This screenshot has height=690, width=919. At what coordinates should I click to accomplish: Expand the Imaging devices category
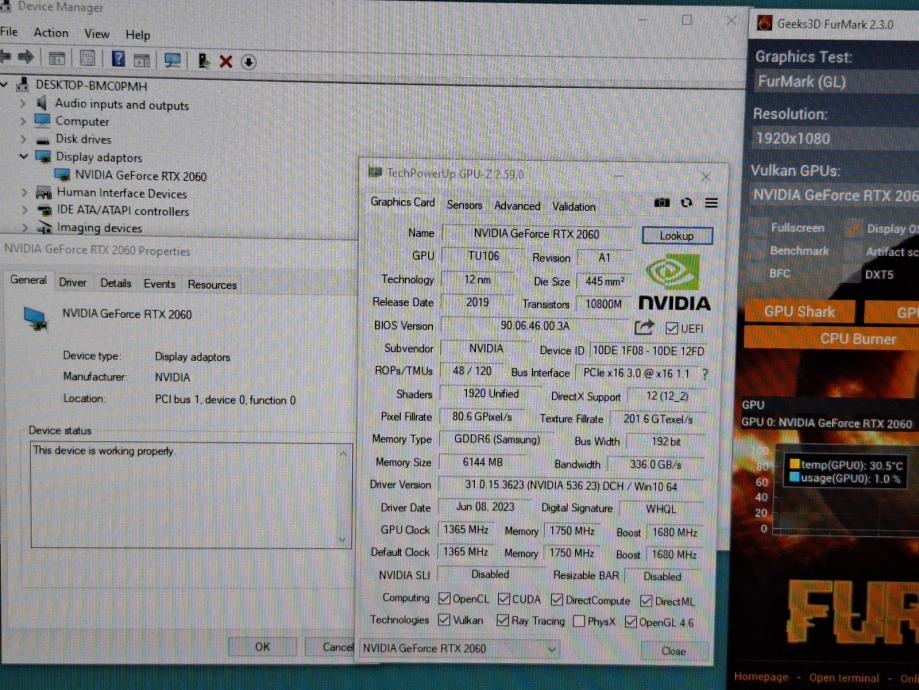(25, 227)
